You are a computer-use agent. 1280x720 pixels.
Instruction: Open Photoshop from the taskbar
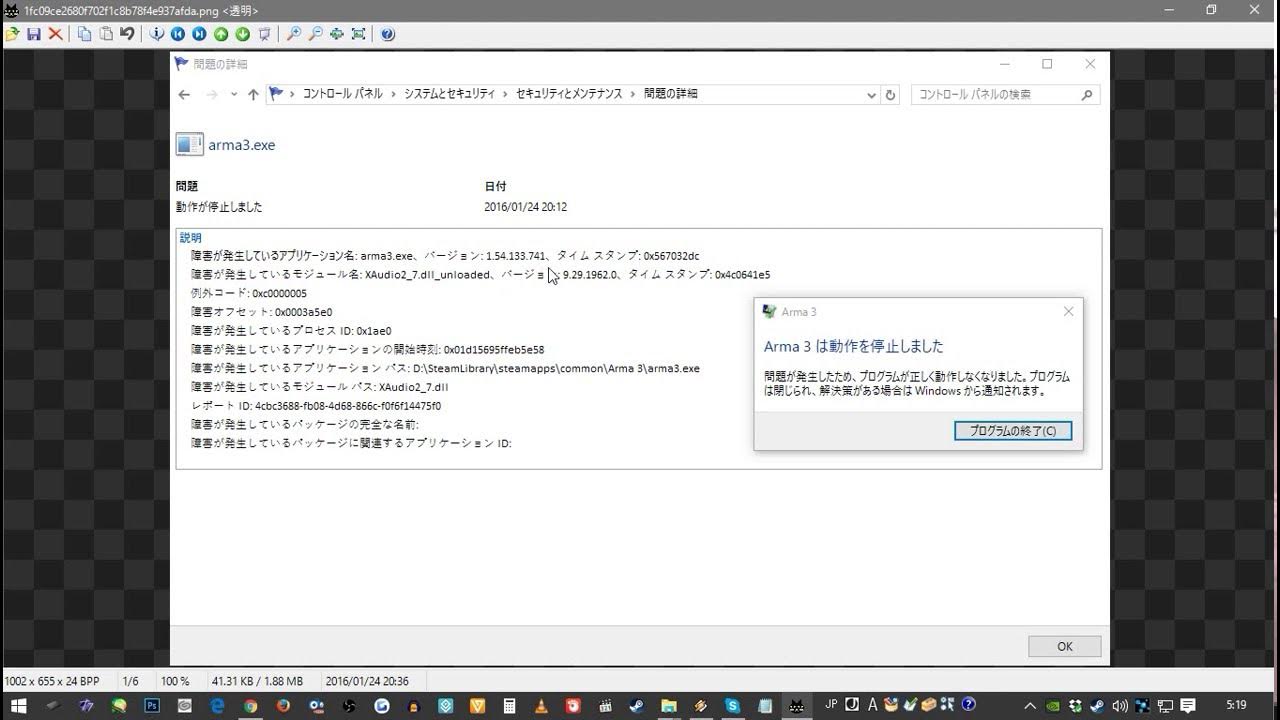[x=152, y=706]
